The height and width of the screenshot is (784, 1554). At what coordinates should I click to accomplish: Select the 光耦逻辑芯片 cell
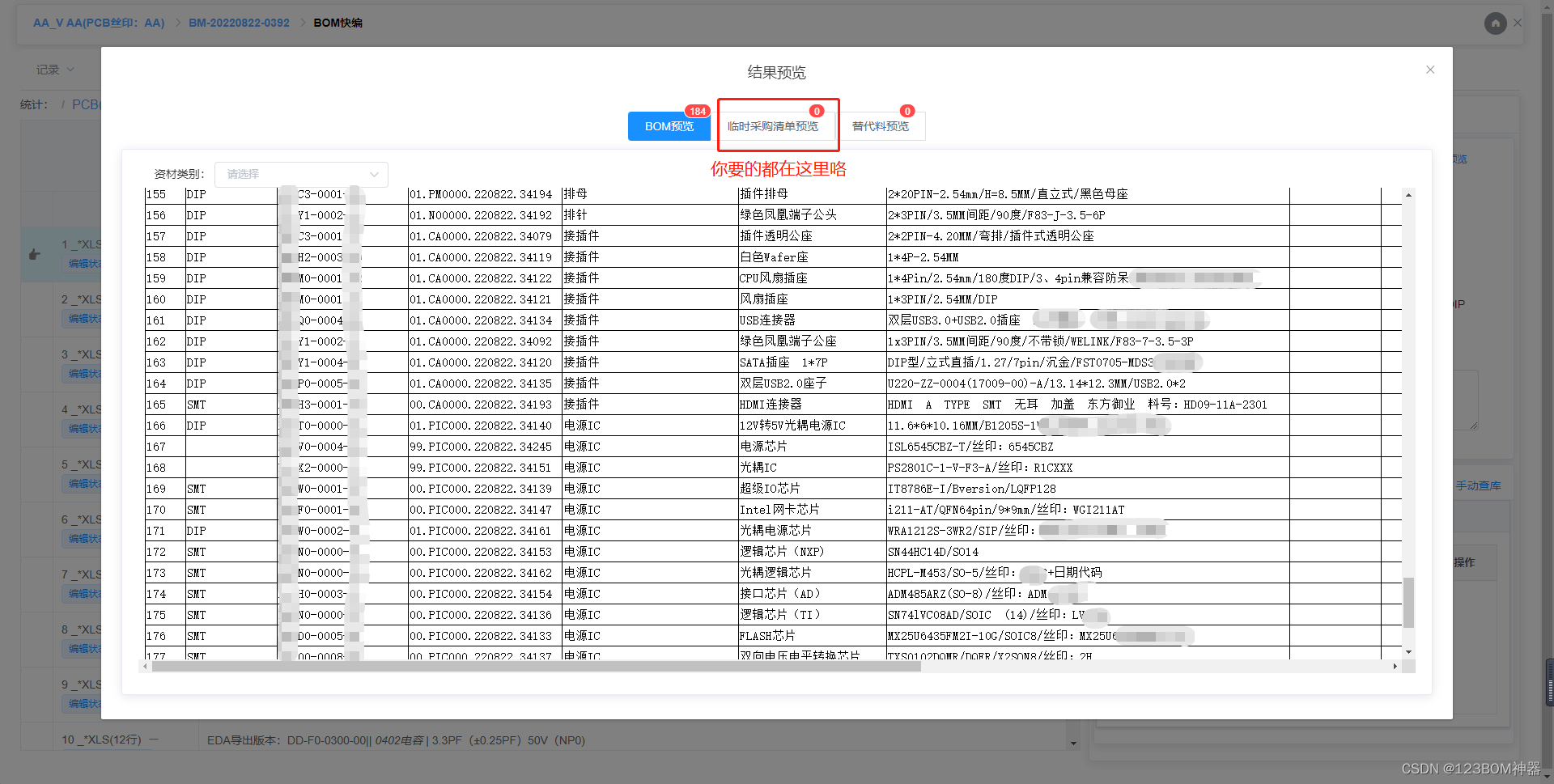(x=812, y=573)
